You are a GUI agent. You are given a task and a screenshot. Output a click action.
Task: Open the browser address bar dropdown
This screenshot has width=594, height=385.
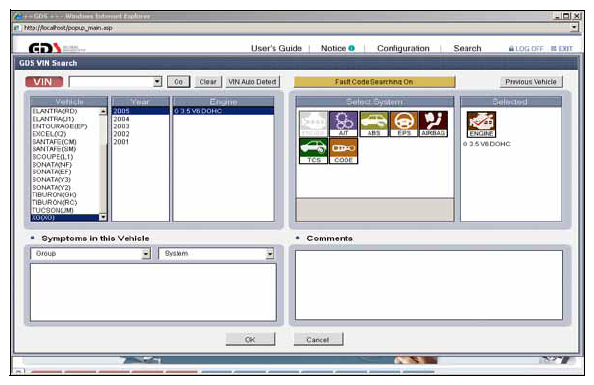[x=574, y=27]
